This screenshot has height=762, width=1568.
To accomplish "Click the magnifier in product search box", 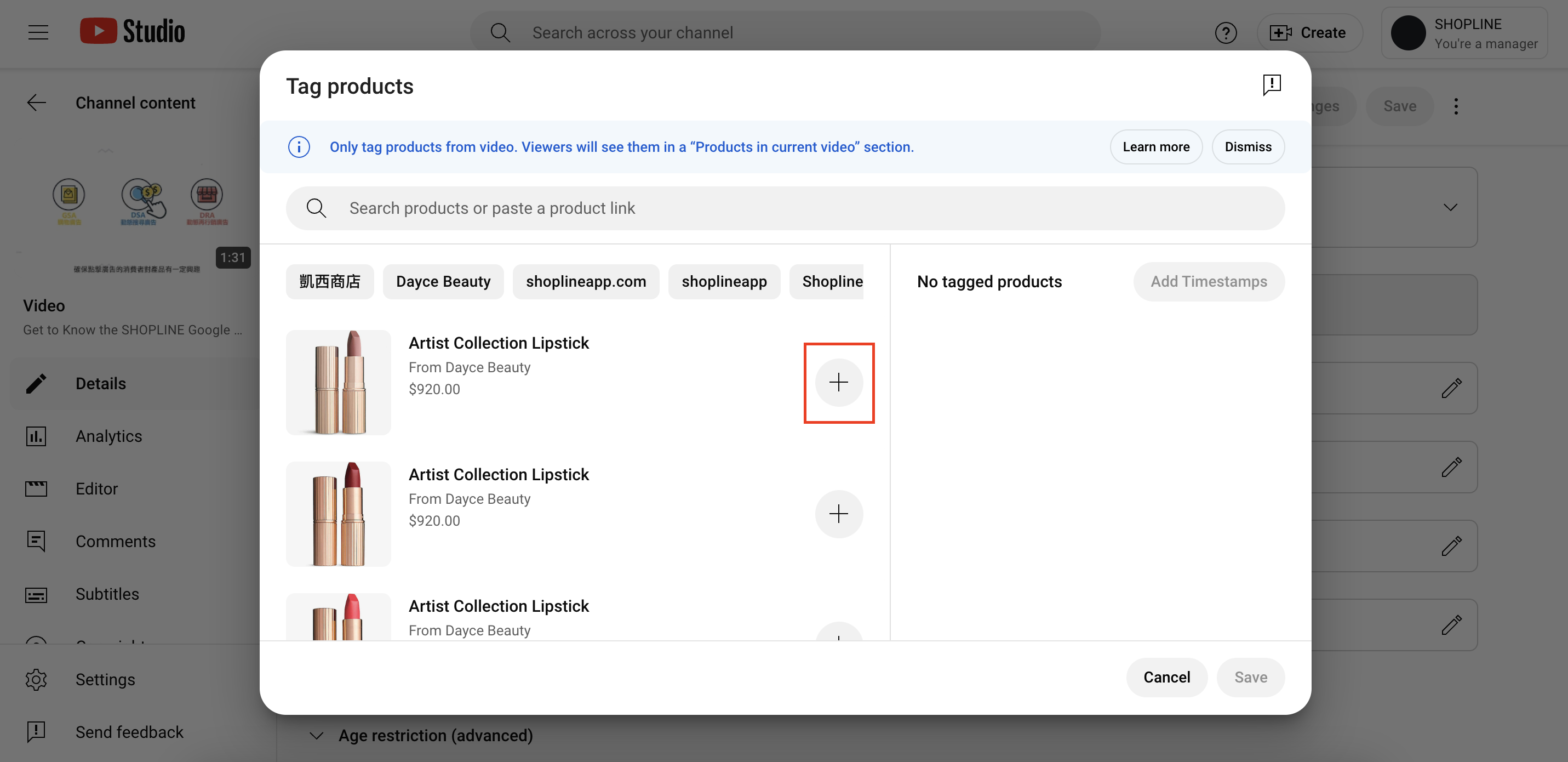I will coord(316,208).
